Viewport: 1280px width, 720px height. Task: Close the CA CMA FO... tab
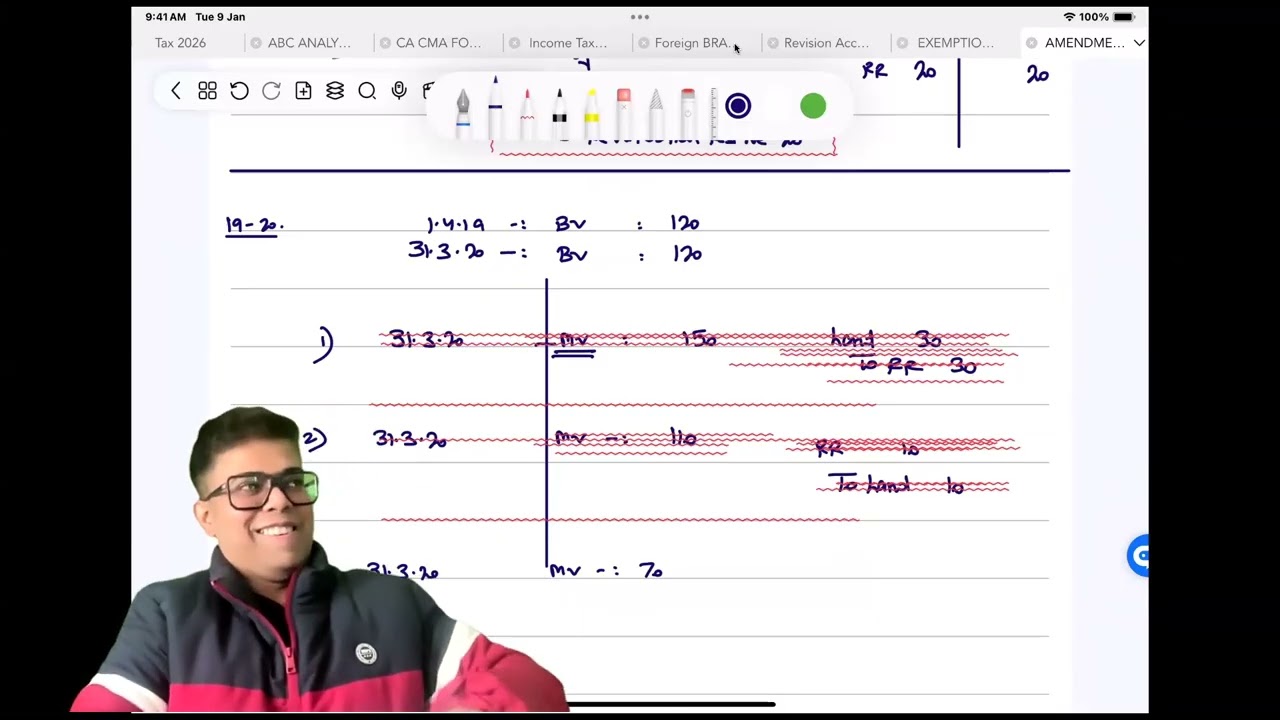385,43
